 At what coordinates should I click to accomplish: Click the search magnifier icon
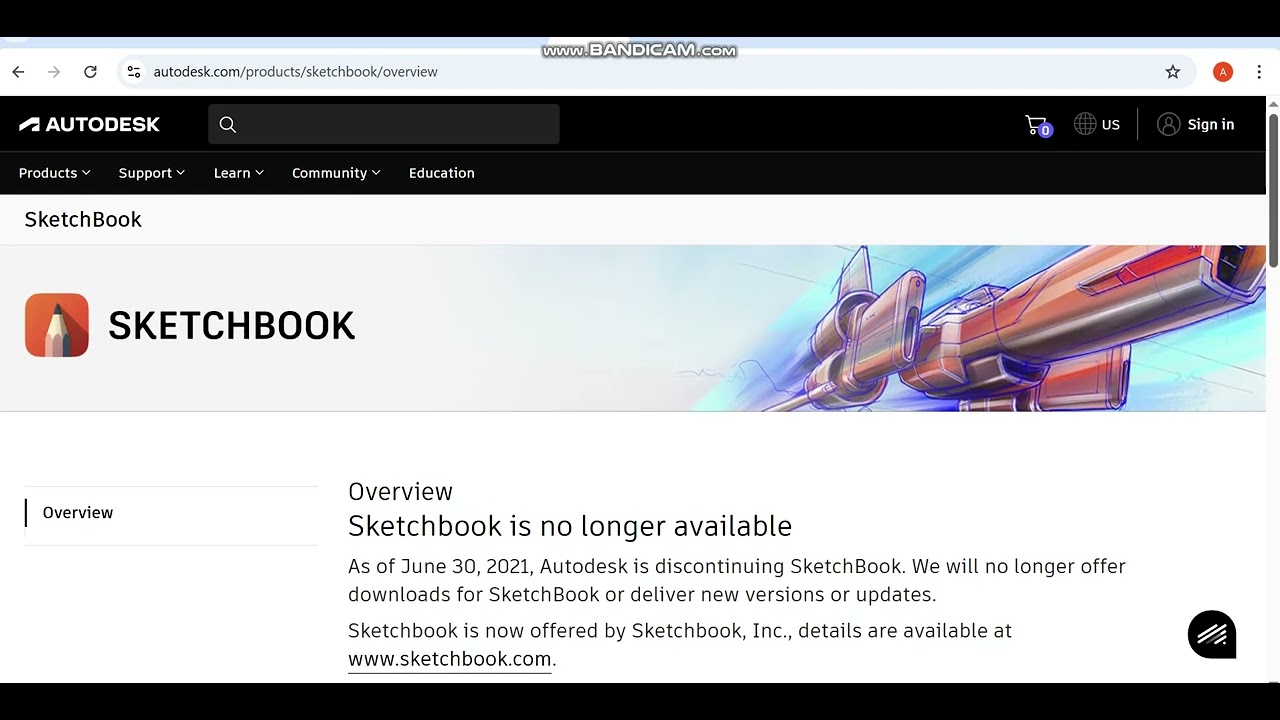(228, 124)
